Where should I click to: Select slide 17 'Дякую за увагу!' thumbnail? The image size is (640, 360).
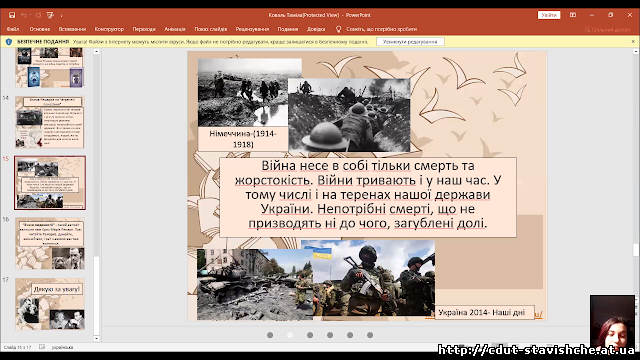tap(50, 304)
